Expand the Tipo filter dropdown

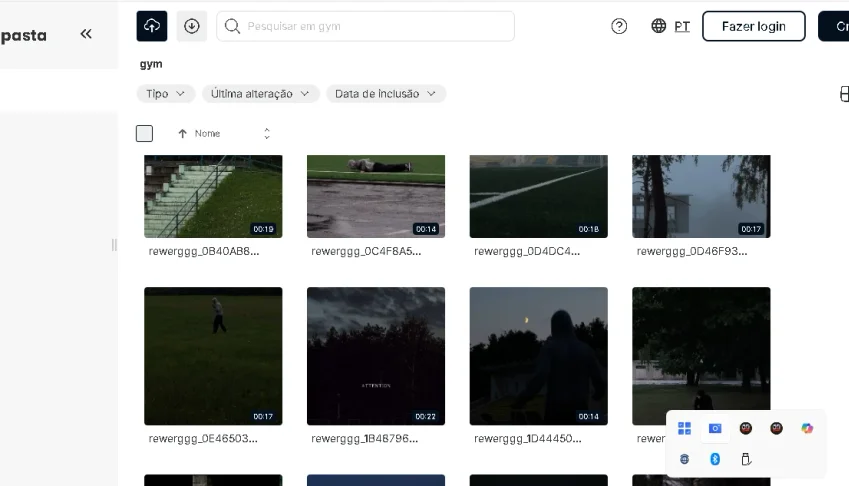tap(165, 94)
